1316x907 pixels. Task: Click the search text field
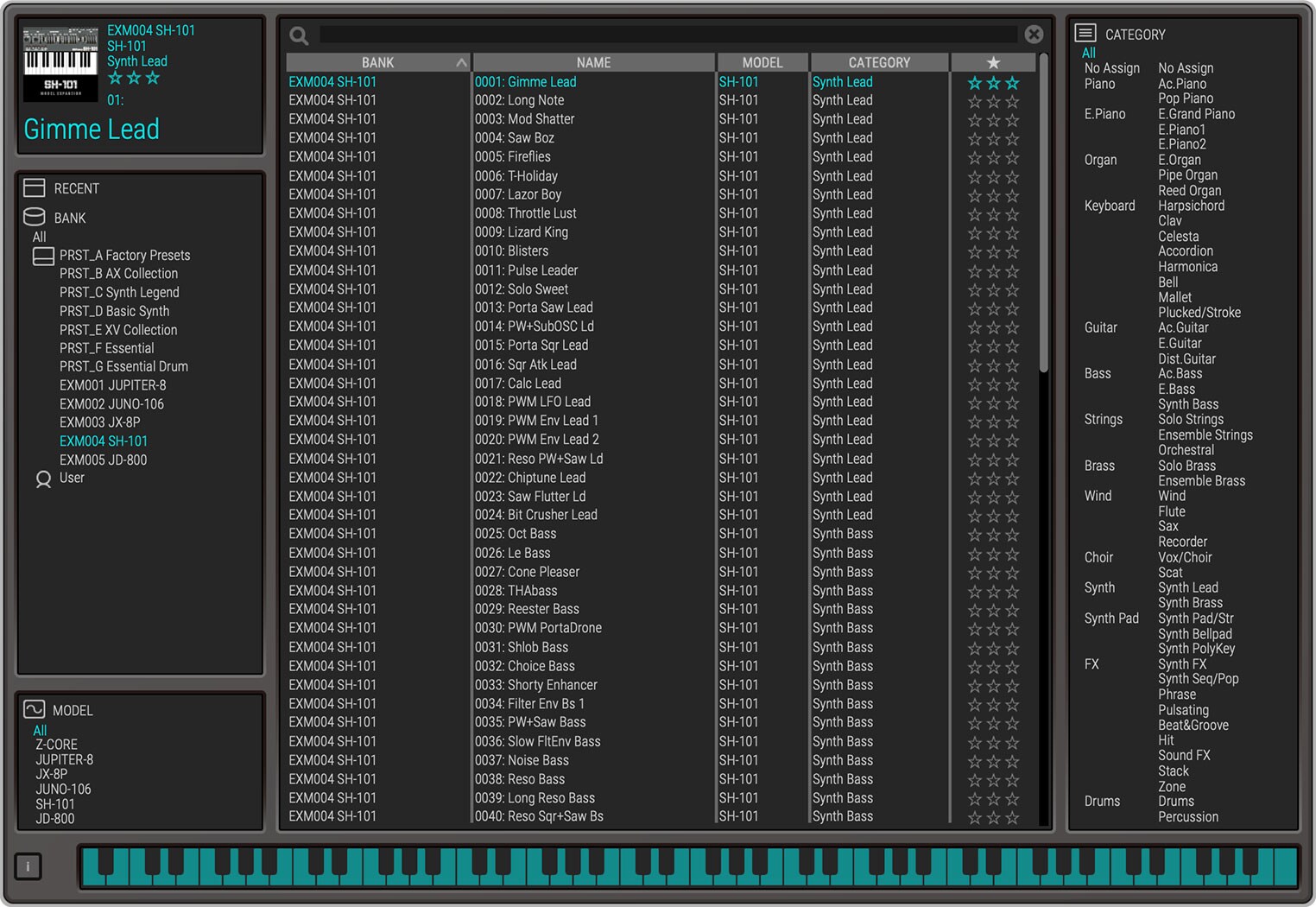tap(668, 35)
